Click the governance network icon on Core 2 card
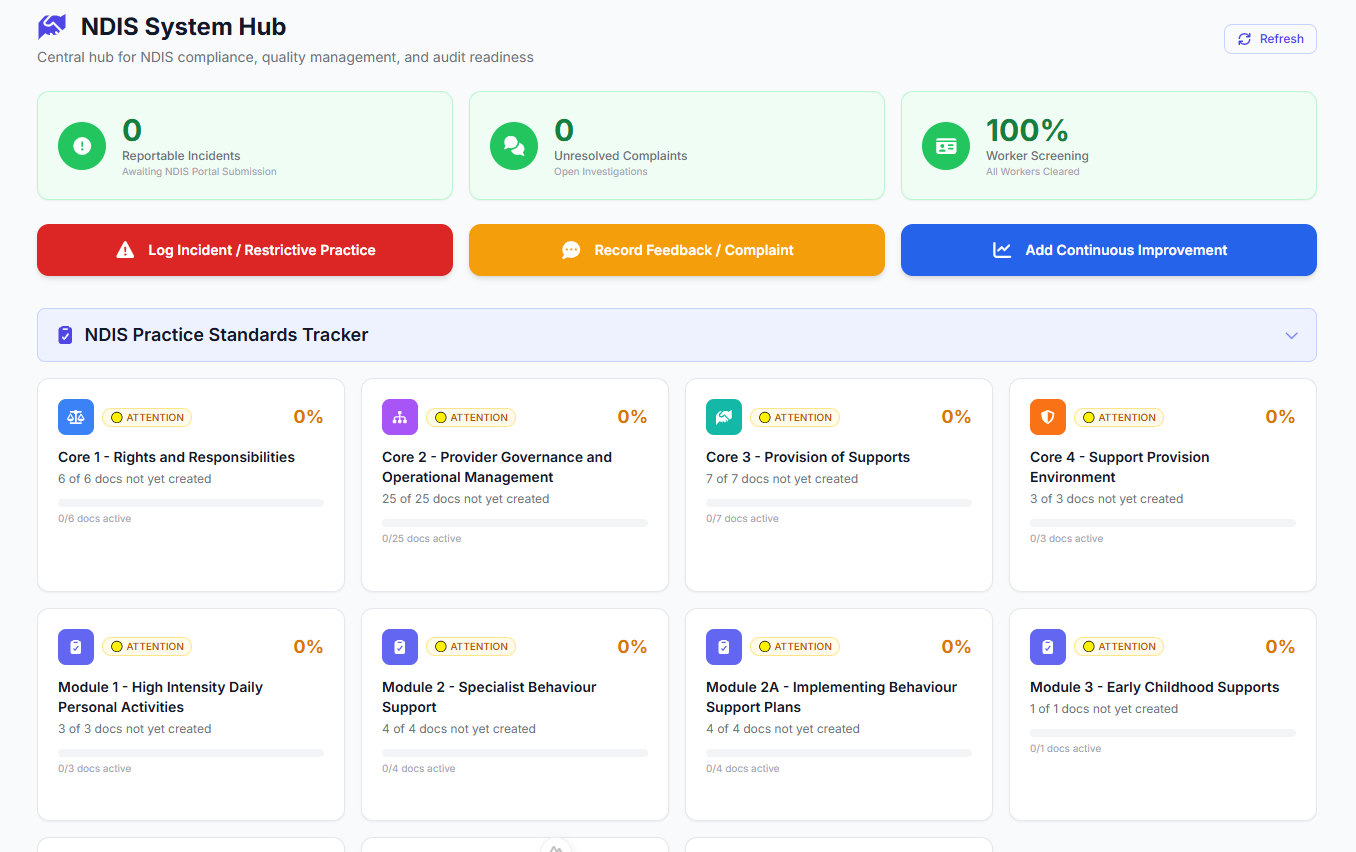Viewport: 1356px width, 852px height. click(x=399, y=417)
